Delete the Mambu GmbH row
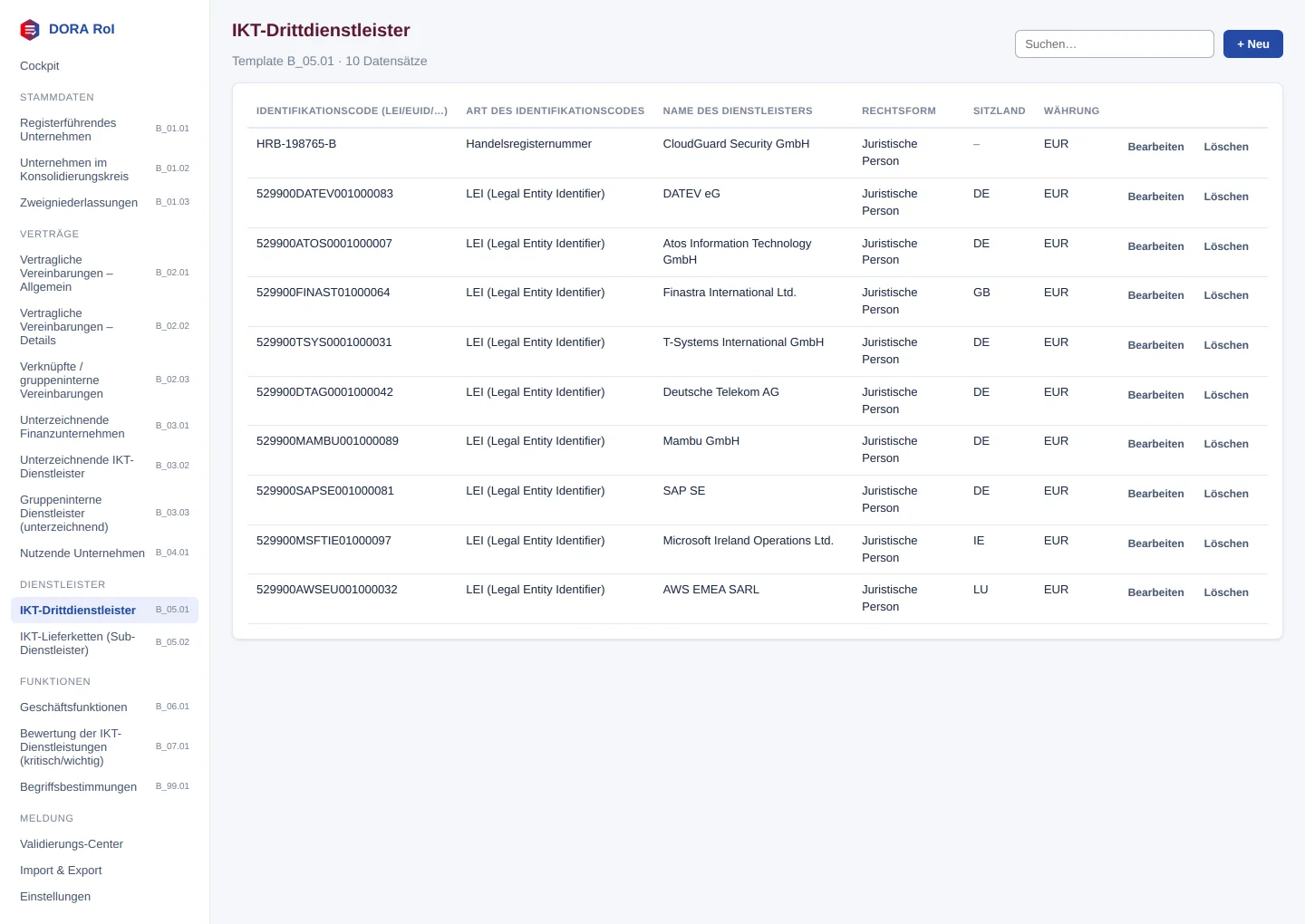 point(1226,444)
